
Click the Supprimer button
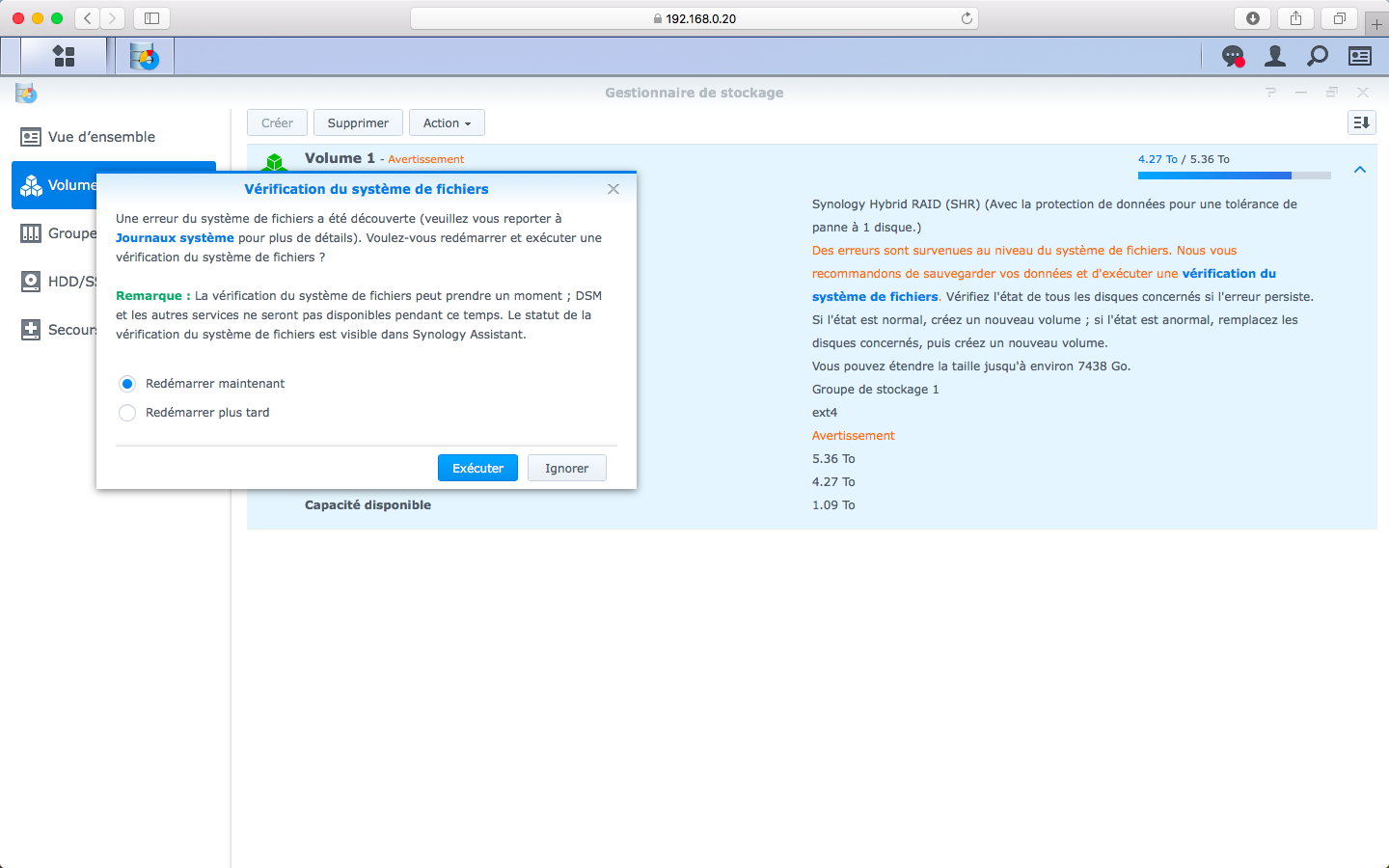[358, 122]
